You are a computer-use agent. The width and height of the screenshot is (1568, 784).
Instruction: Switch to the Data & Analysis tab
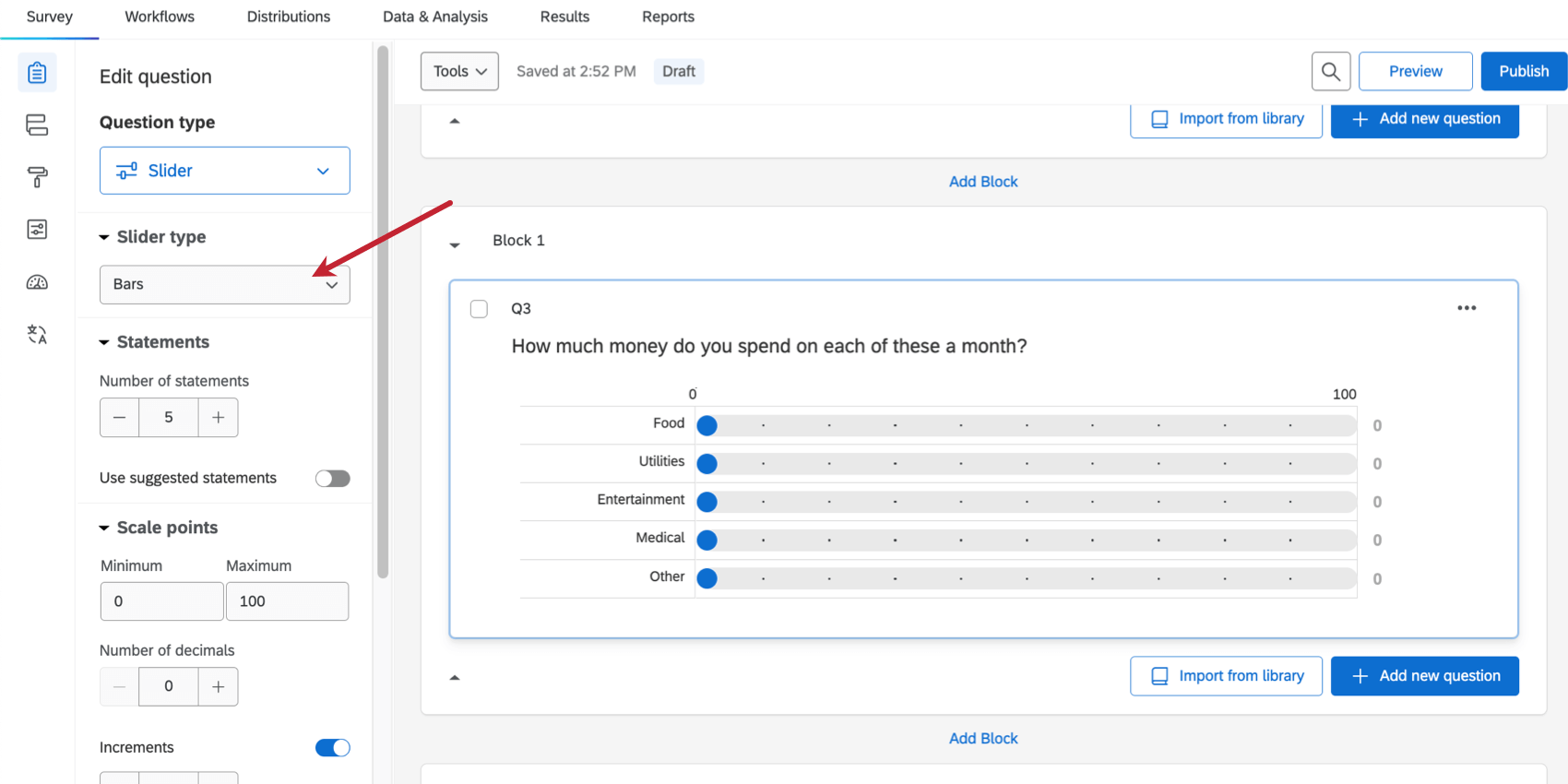point(435,17)
